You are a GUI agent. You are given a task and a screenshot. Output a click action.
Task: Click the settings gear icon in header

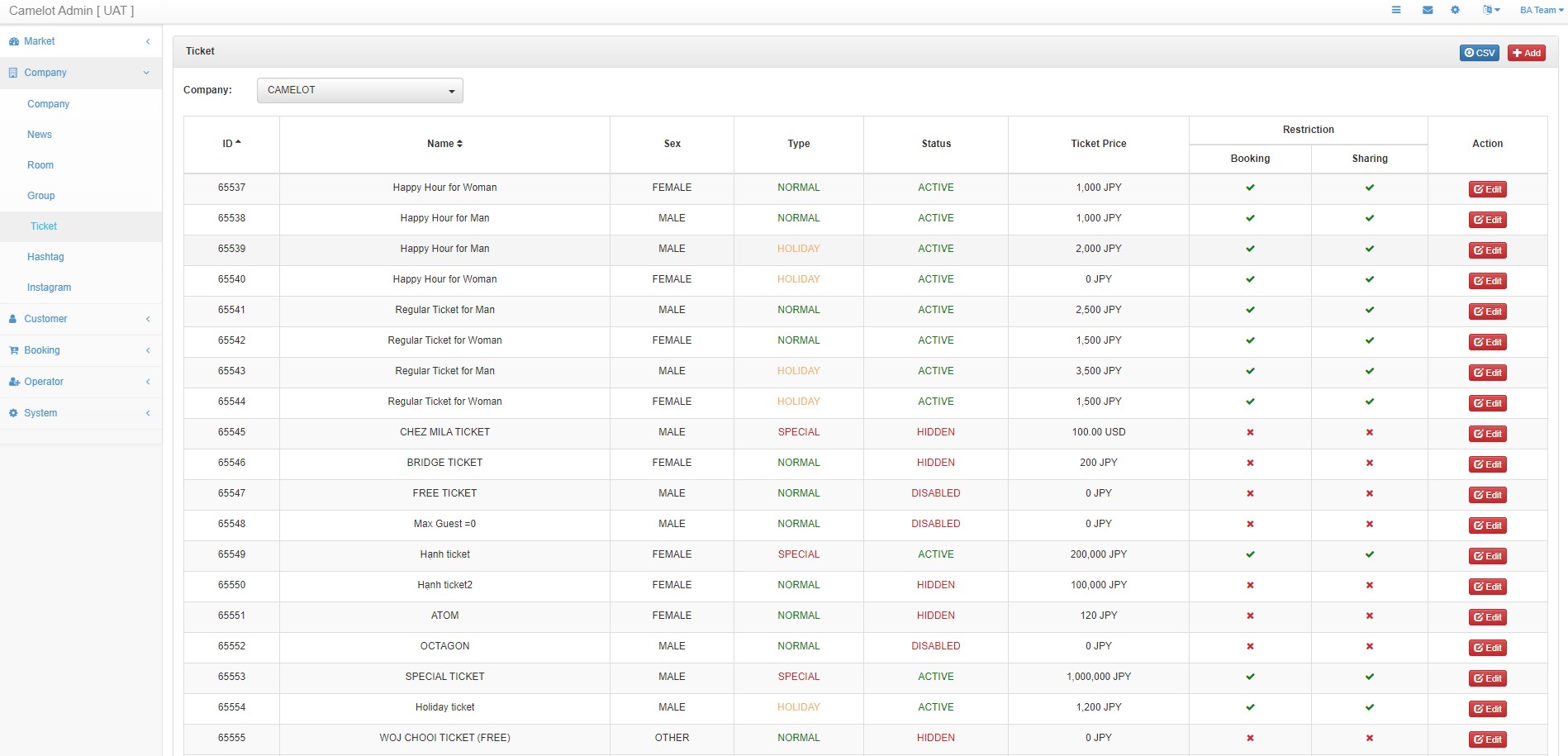pos(1455,10)
